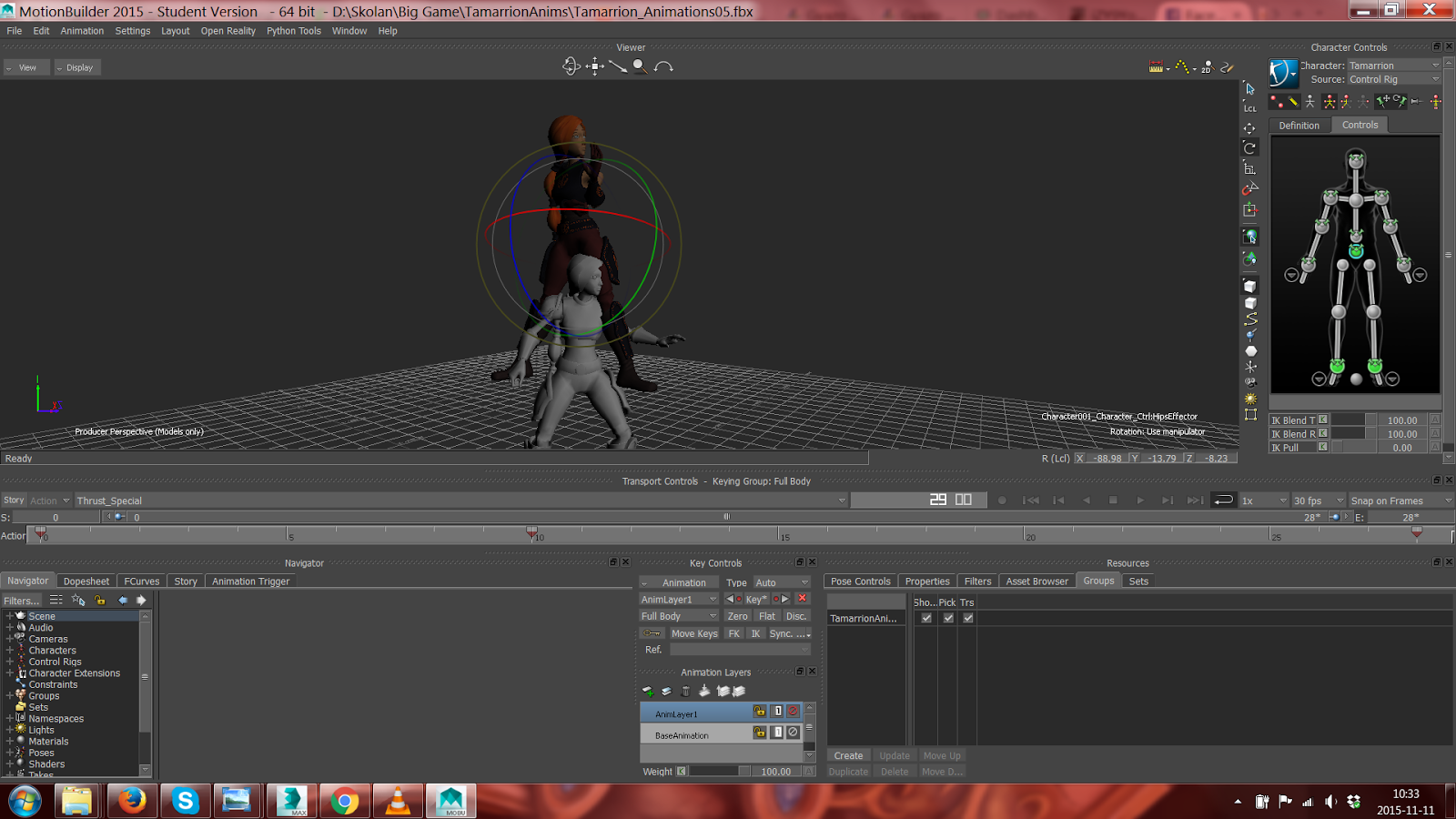The width and height of the screenshot is (1456, 819).
Task: Open 3ds Max from the Windows taskbar
Action: click(x=292, y=801)
